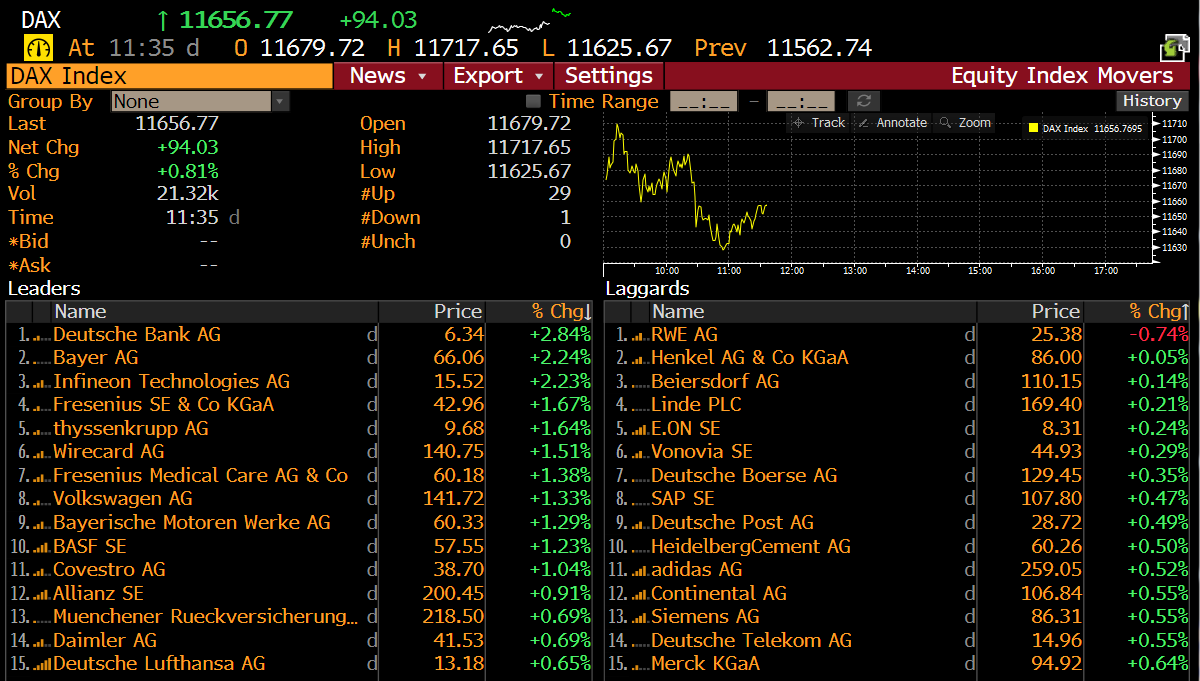Open SAP SE in Laggards list
The image size is (1200, 681).
683,499
